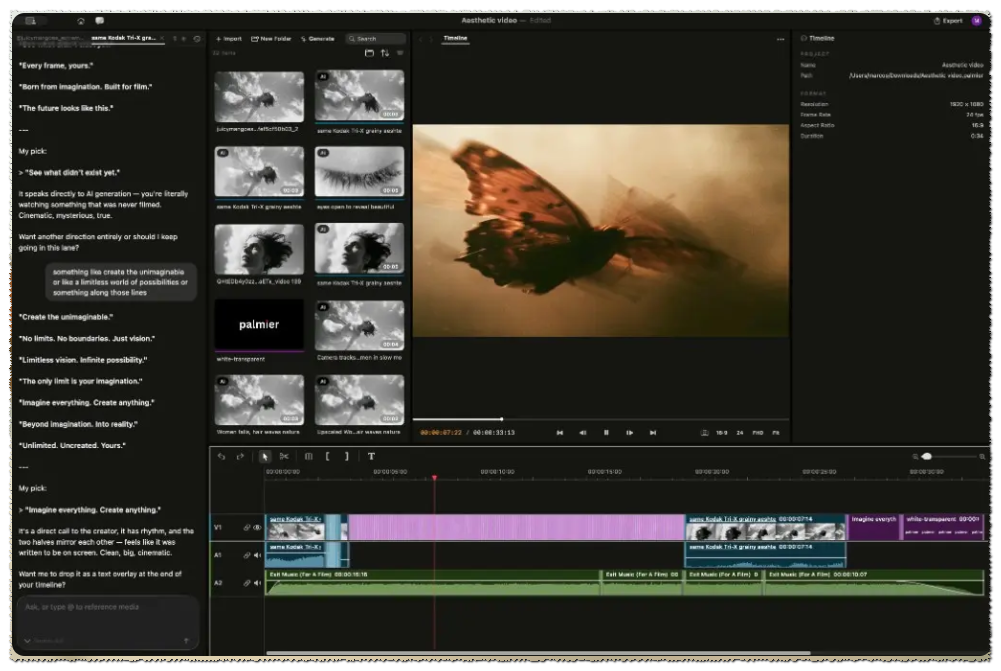Mute the A2 audio track
Image resolution: width=1001 pixels, height=671 pixels.
(x=257, y=583)
